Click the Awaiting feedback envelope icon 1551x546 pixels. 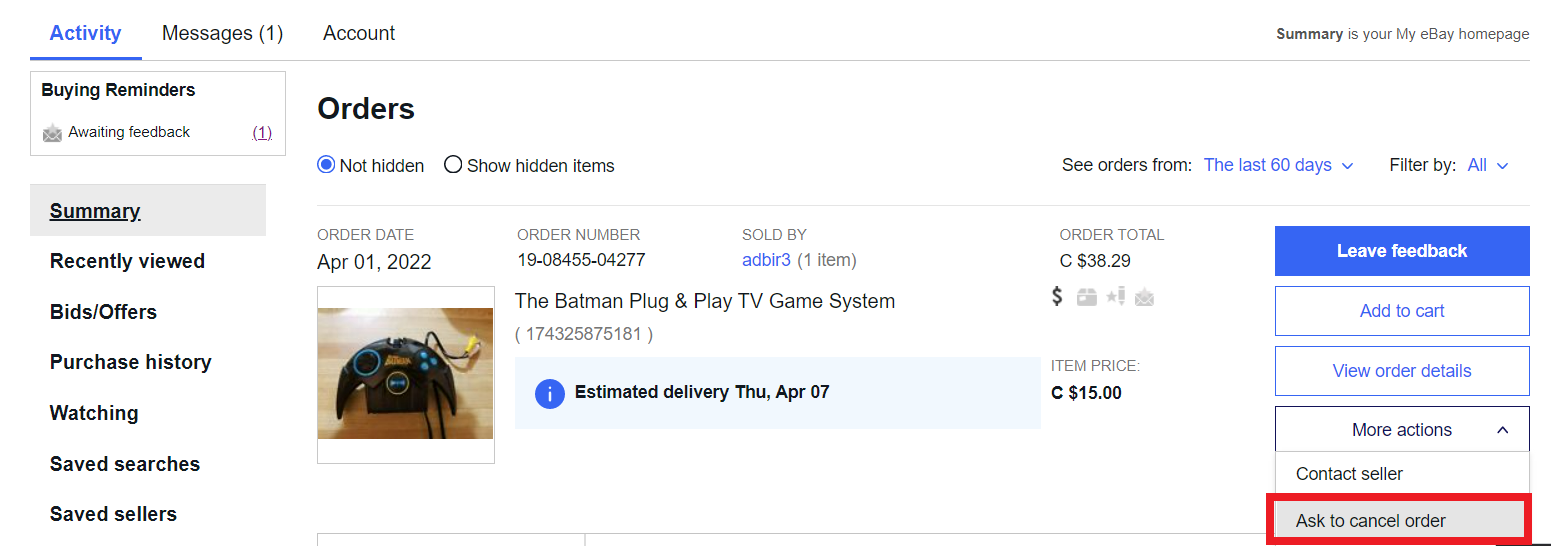click(x=52, y=133)
